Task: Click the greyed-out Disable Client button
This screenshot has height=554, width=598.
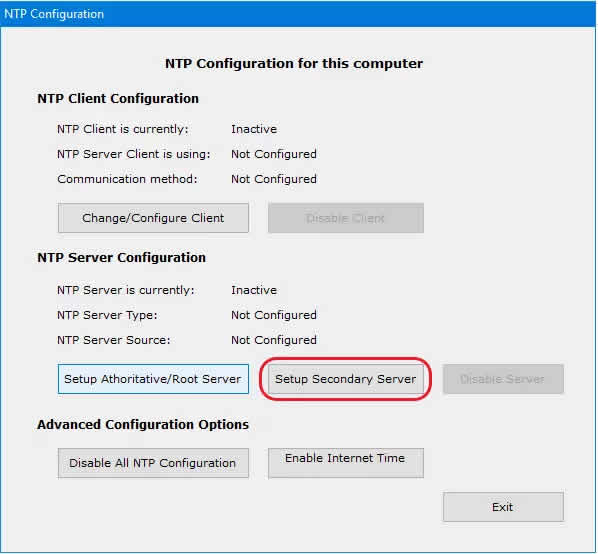Action: [x=346, y=218]
